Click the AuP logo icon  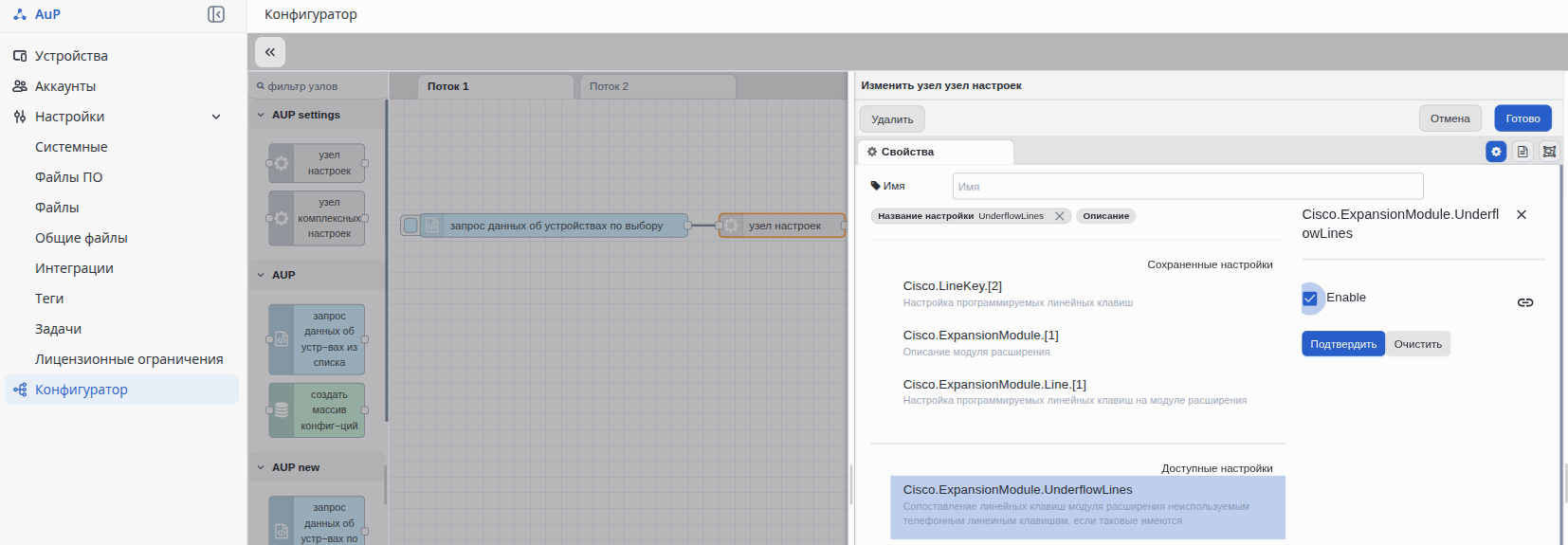tap(20, 14)
